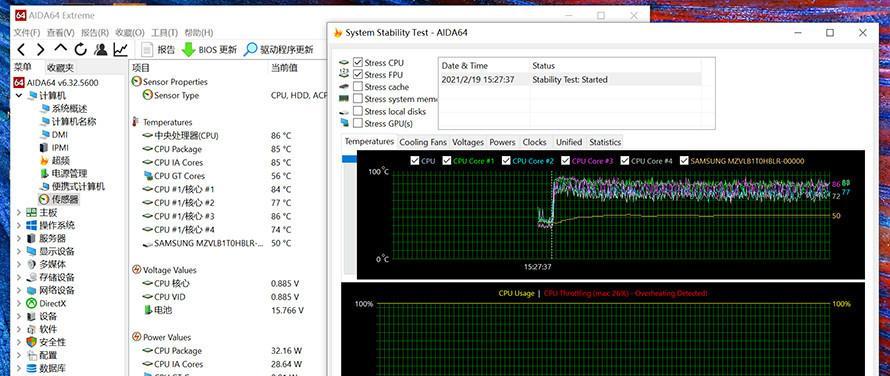Uncheck the Stress CPU checkbox
The height and width of the screenshot is (376, 890).
[358, 62]
